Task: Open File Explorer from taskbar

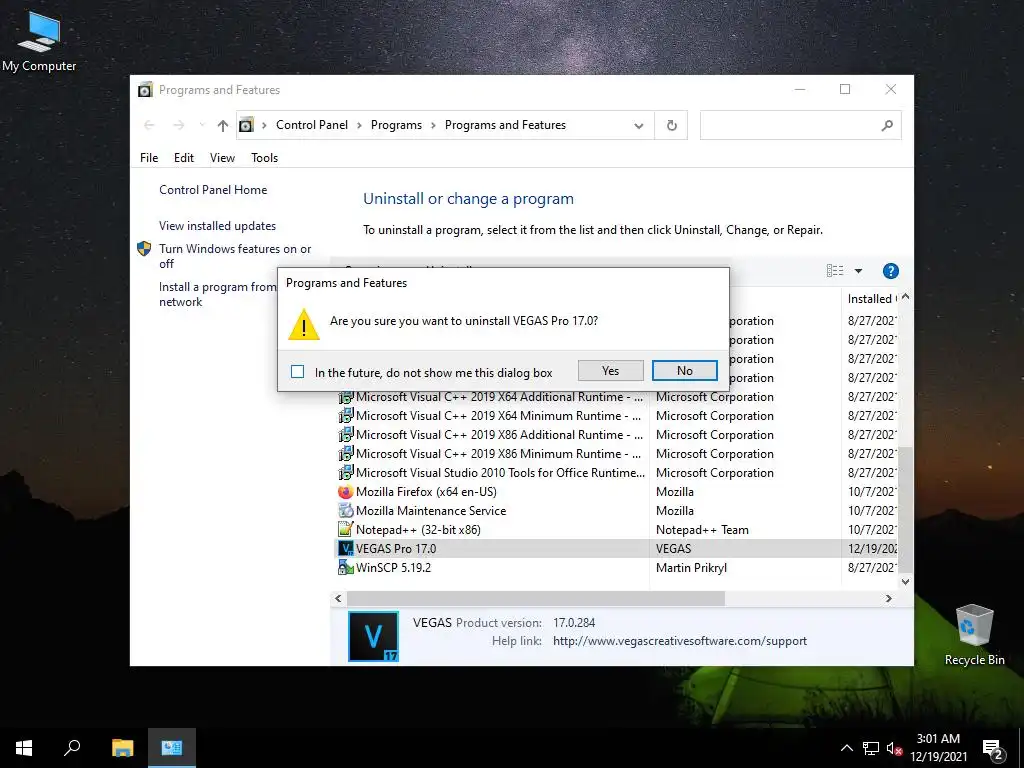Action: click(122, 748)
